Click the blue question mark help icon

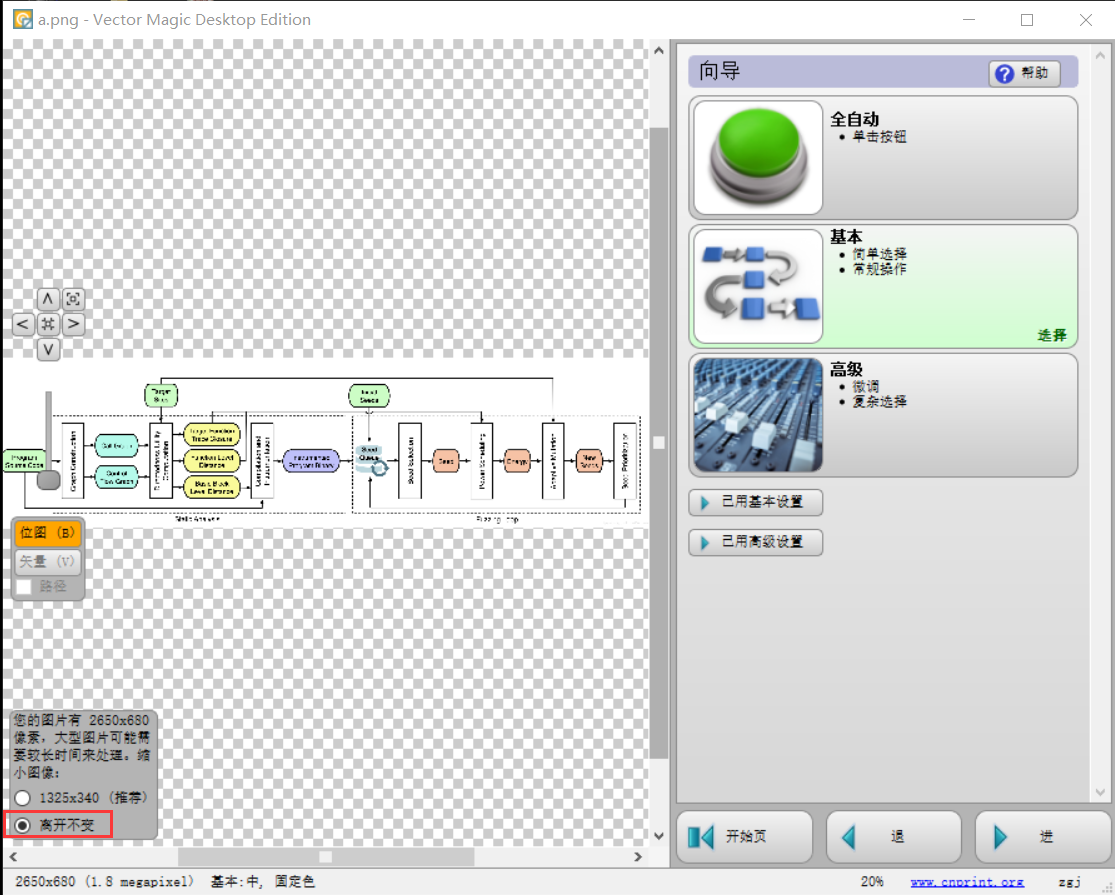[x=1004, y=74]
